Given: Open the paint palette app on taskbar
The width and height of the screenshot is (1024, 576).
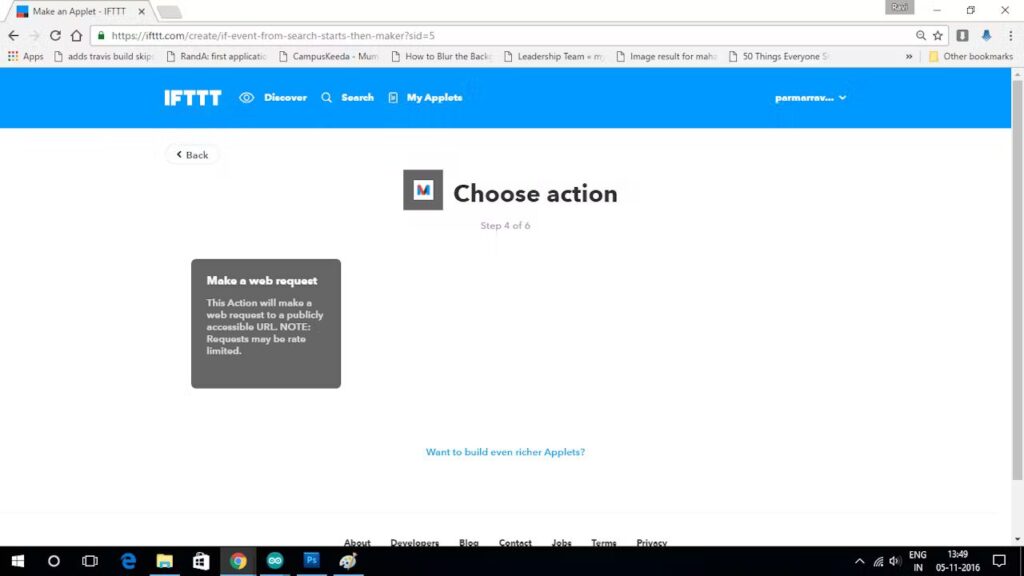Looking at the screenshot, I should (348, 561).
